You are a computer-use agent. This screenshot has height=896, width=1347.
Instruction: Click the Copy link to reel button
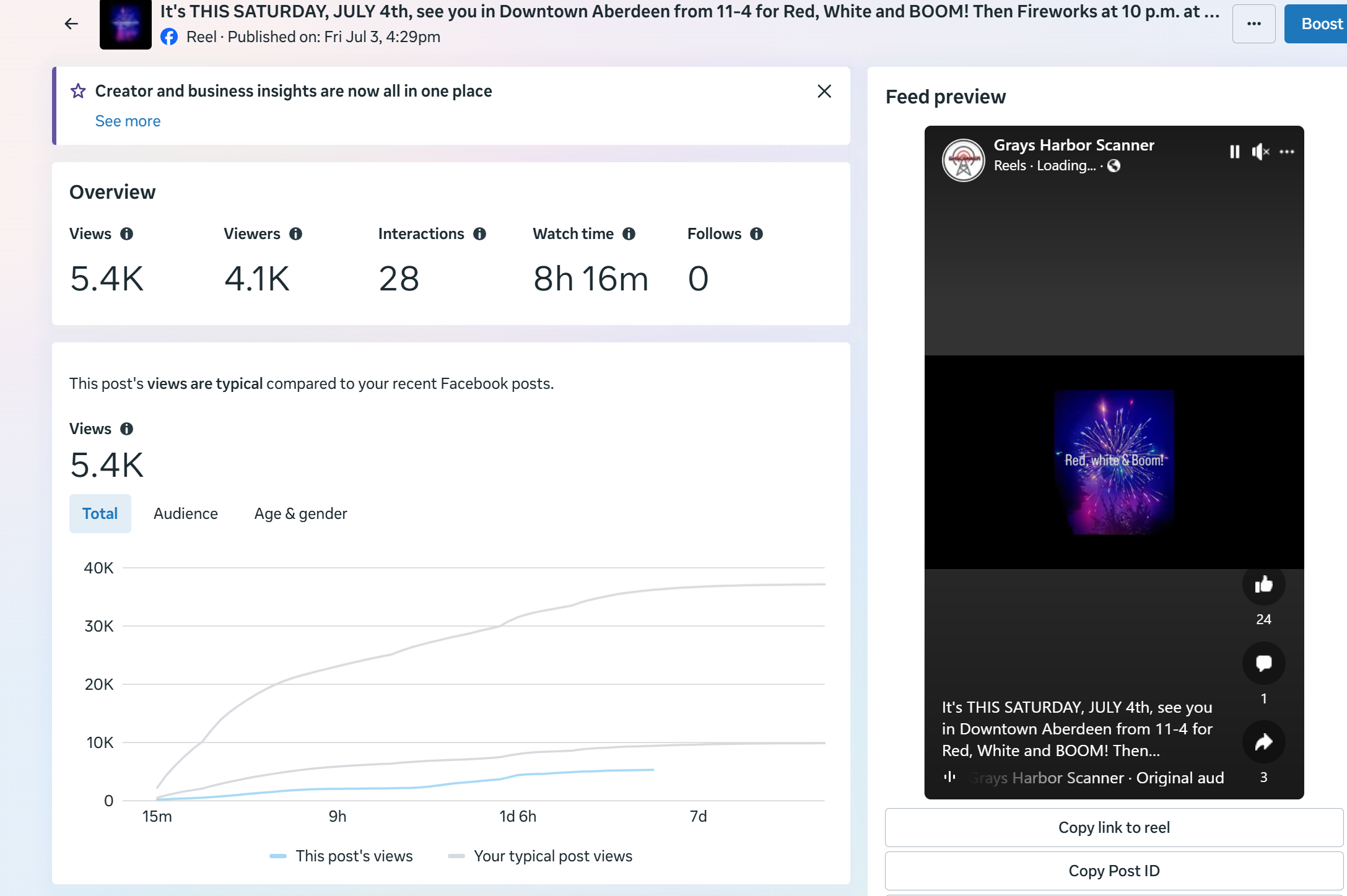click(x=1114, y=827)
